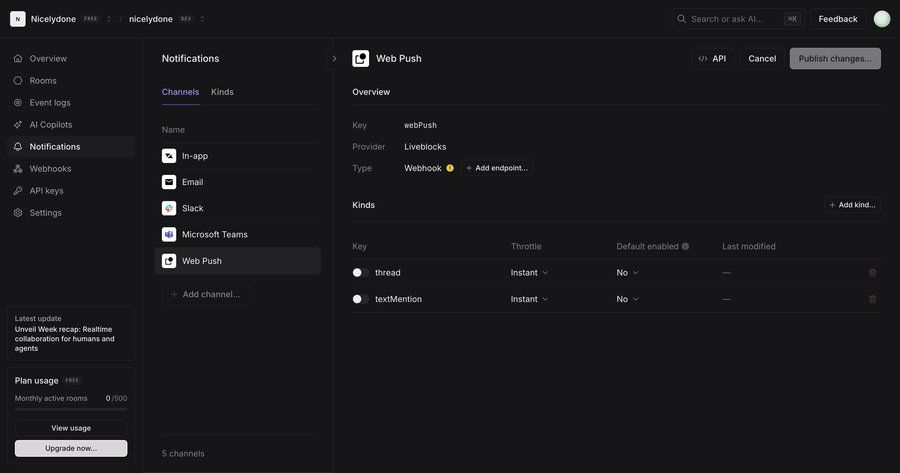Image resolution: width=900 pixels, height=473 pixels.
Task: Click the Event logs icon
Action: coord(18,103)
